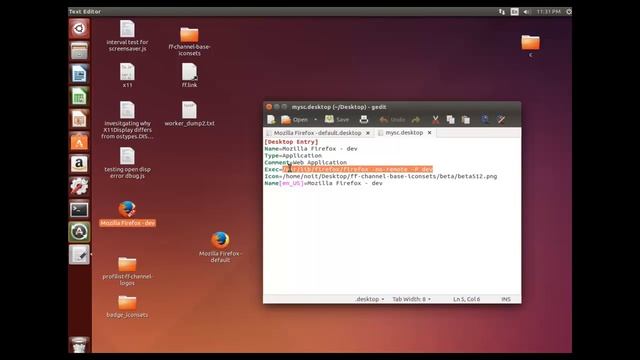This screenshot has width=640, height=360.
Task: Open Ubuntu Software Center launcher
Action: (x=79, y=142)
